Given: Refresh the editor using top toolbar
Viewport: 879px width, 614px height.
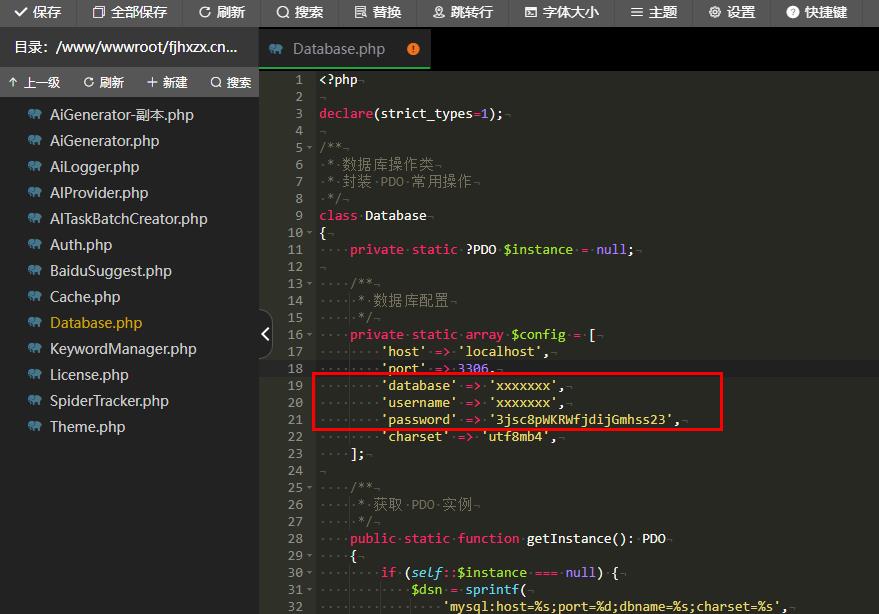Looking at the screenshot, I should click(221, 13).
